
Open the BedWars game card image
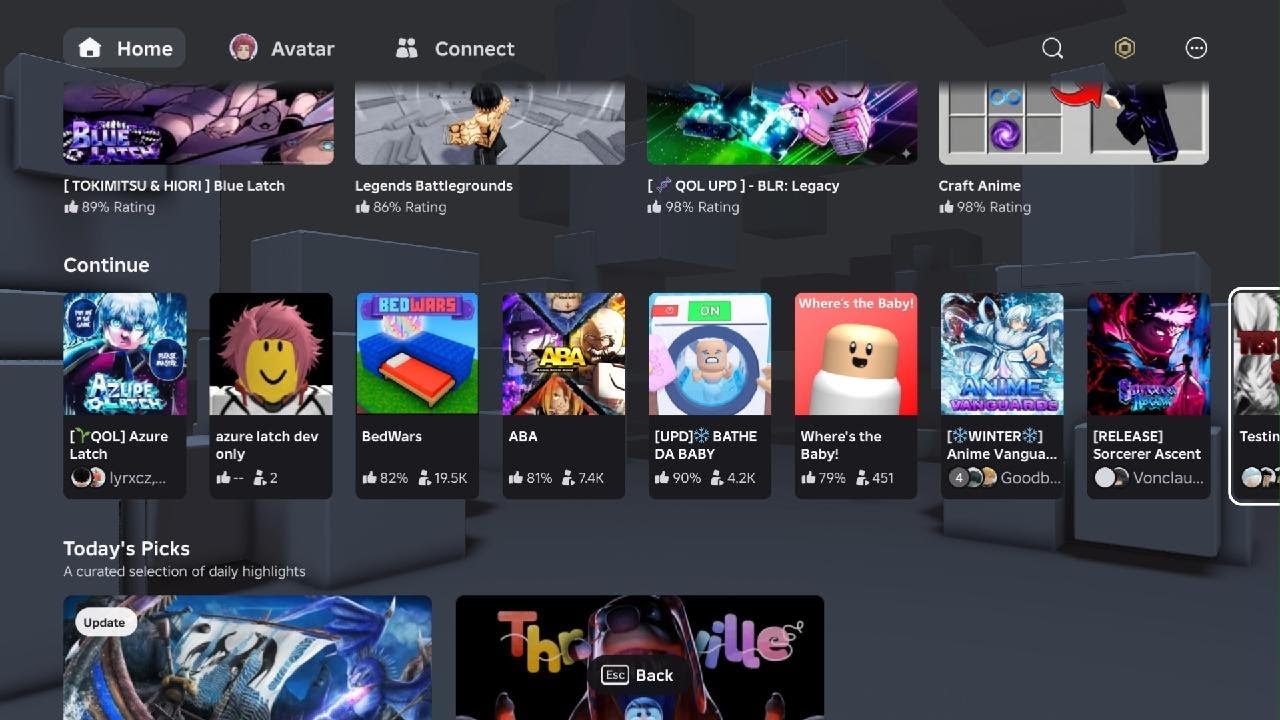(417, 354)
